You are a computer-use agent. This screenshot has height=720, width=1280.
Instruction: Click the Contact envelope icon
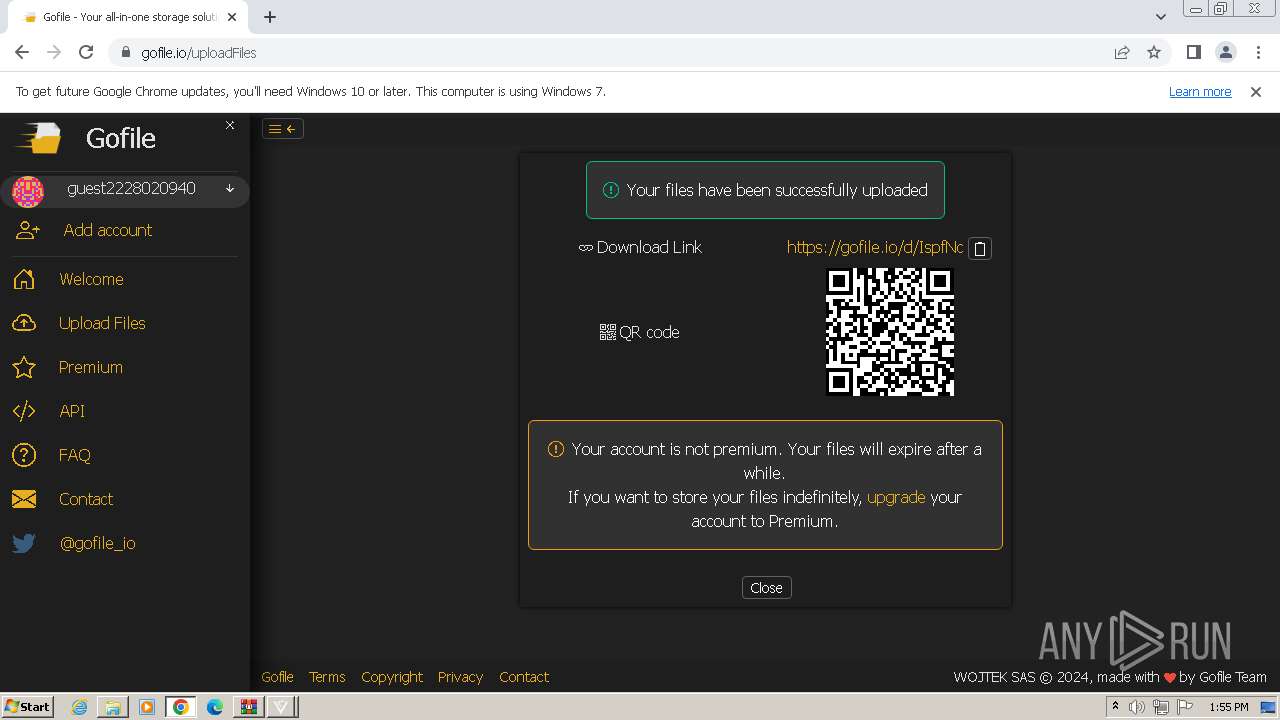click(24, 499)
